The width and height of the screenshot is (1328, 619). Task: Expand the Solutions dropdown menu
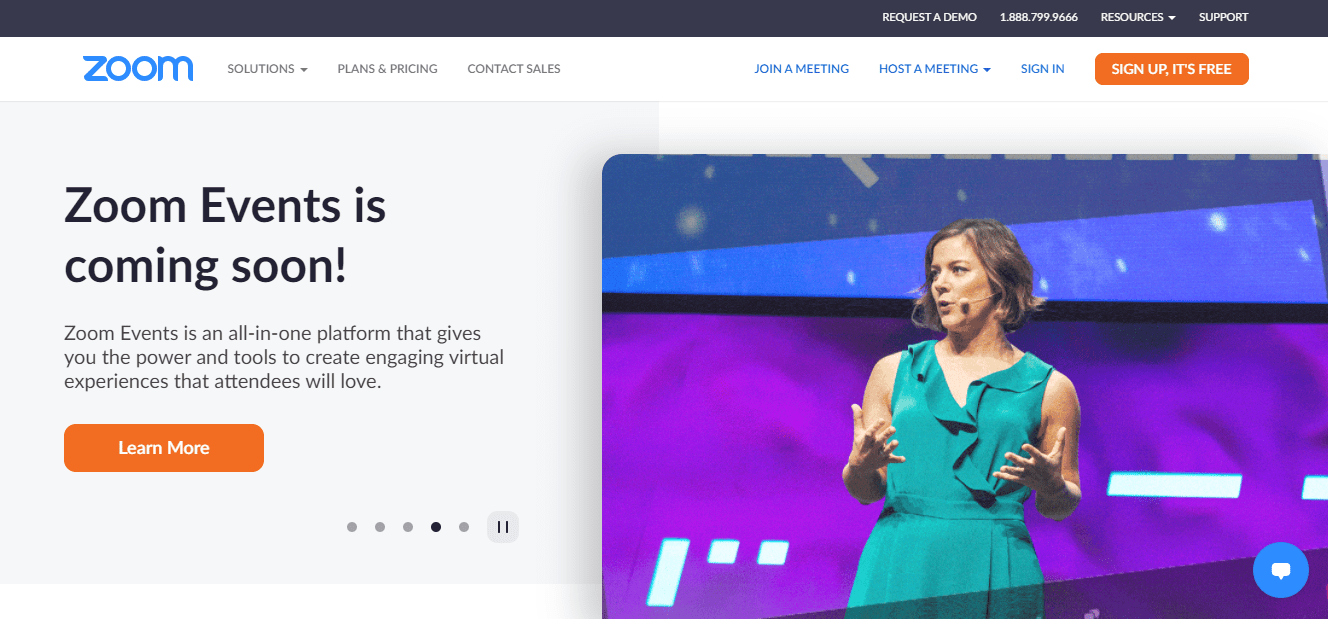(x=267, y=69)
